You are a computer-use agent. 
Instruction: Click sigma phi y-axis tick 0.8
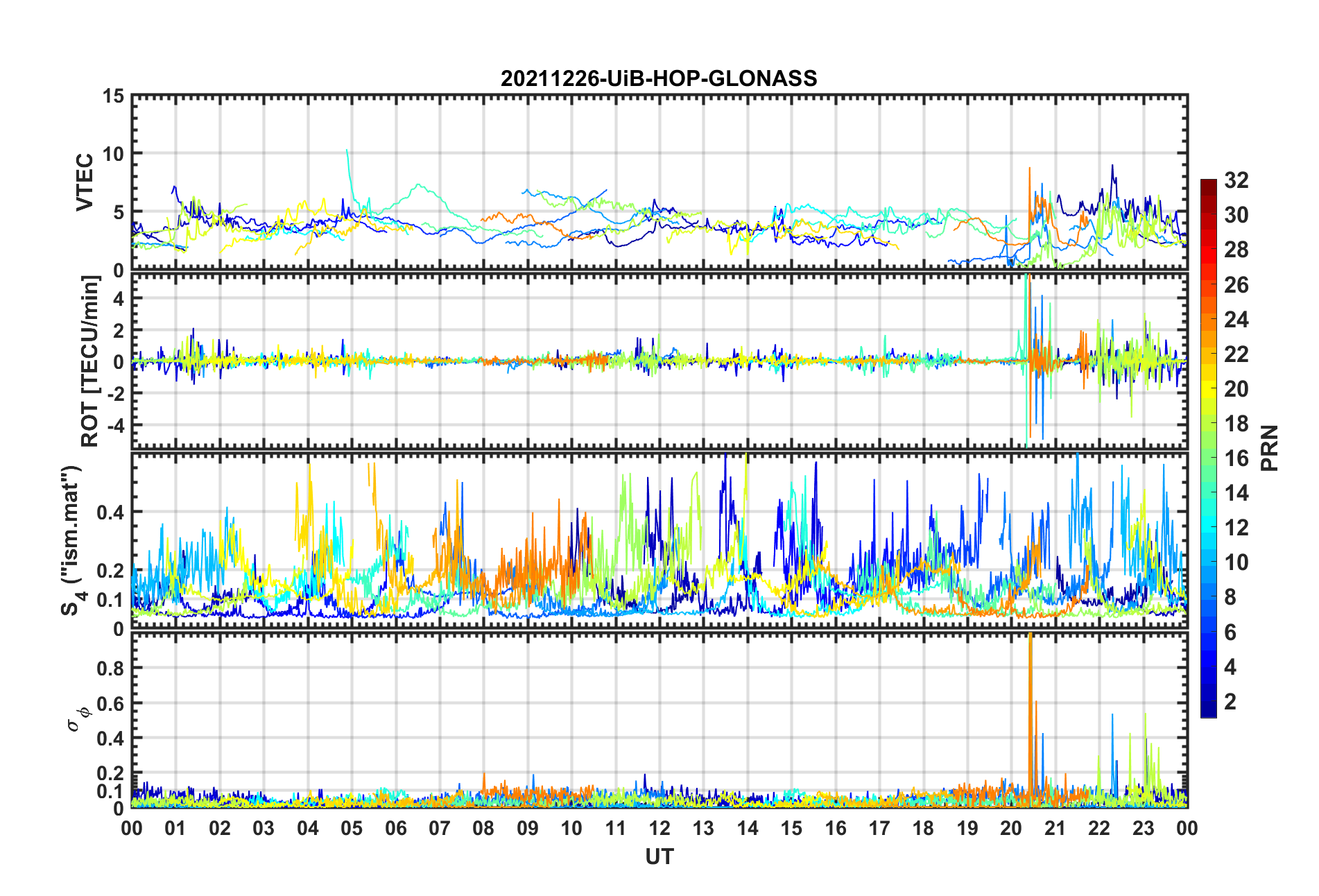click(x=111, y=669)
